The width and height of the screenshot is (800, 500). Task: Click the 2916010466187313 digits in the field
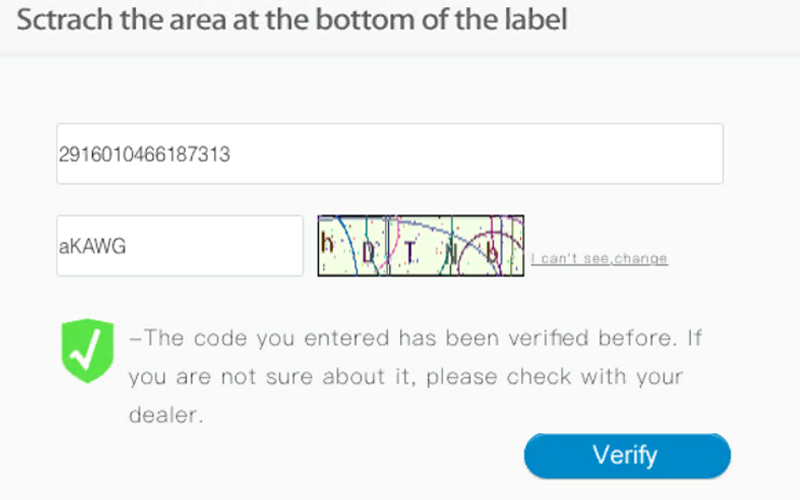click(144, 154)
